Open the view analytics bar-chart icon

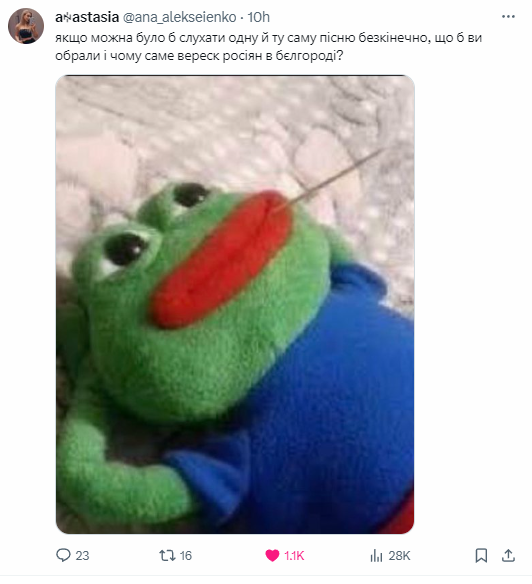point(376,556)
